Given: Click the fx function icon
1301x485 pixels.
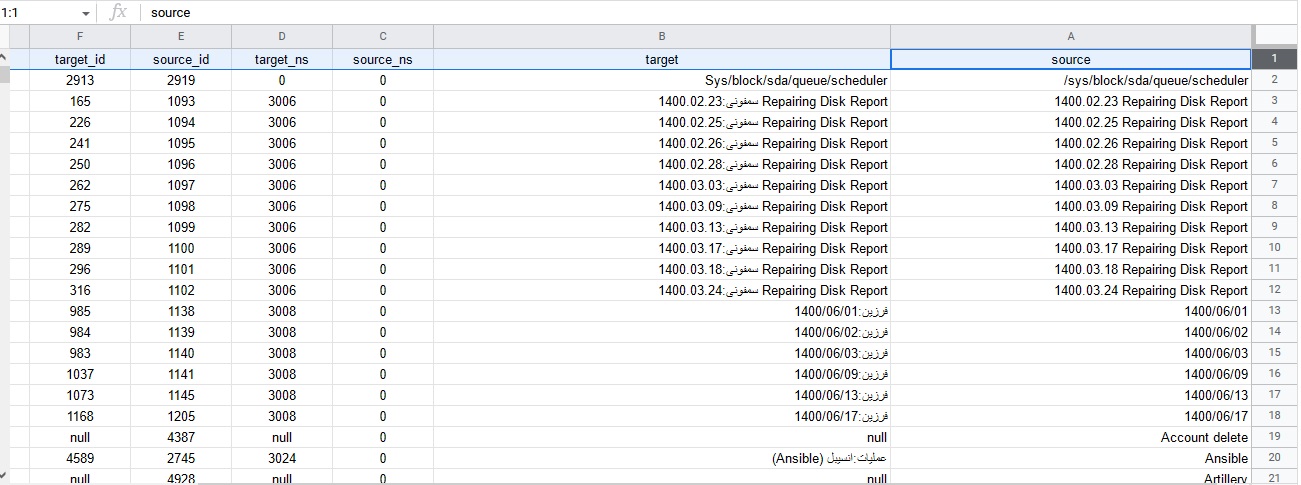Looking at the screenshot, I should 118,12.
